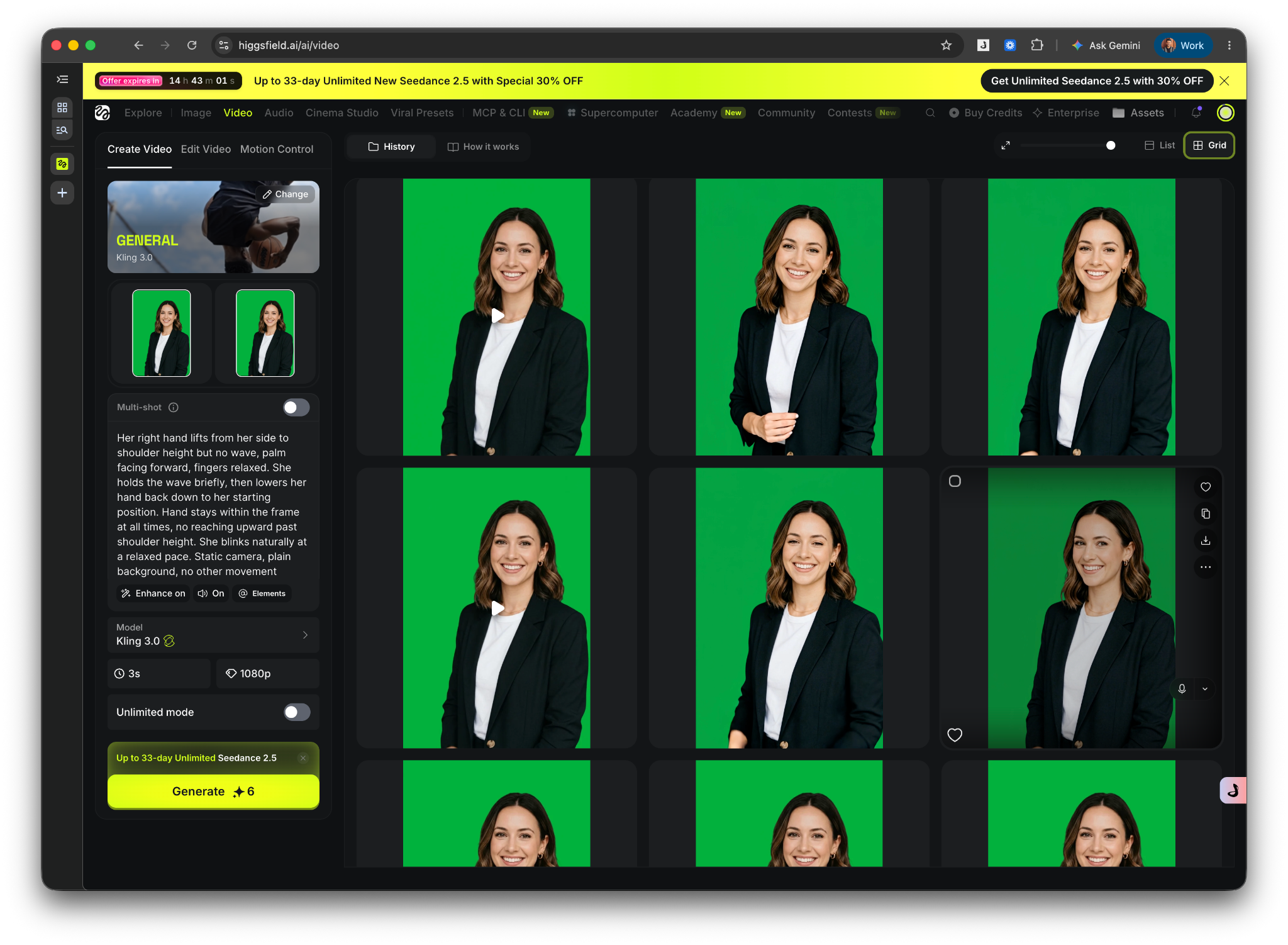The image size is (1288, 945).
Task: Switch to the Motion Control tab
Action: click(x=277, y=149)
